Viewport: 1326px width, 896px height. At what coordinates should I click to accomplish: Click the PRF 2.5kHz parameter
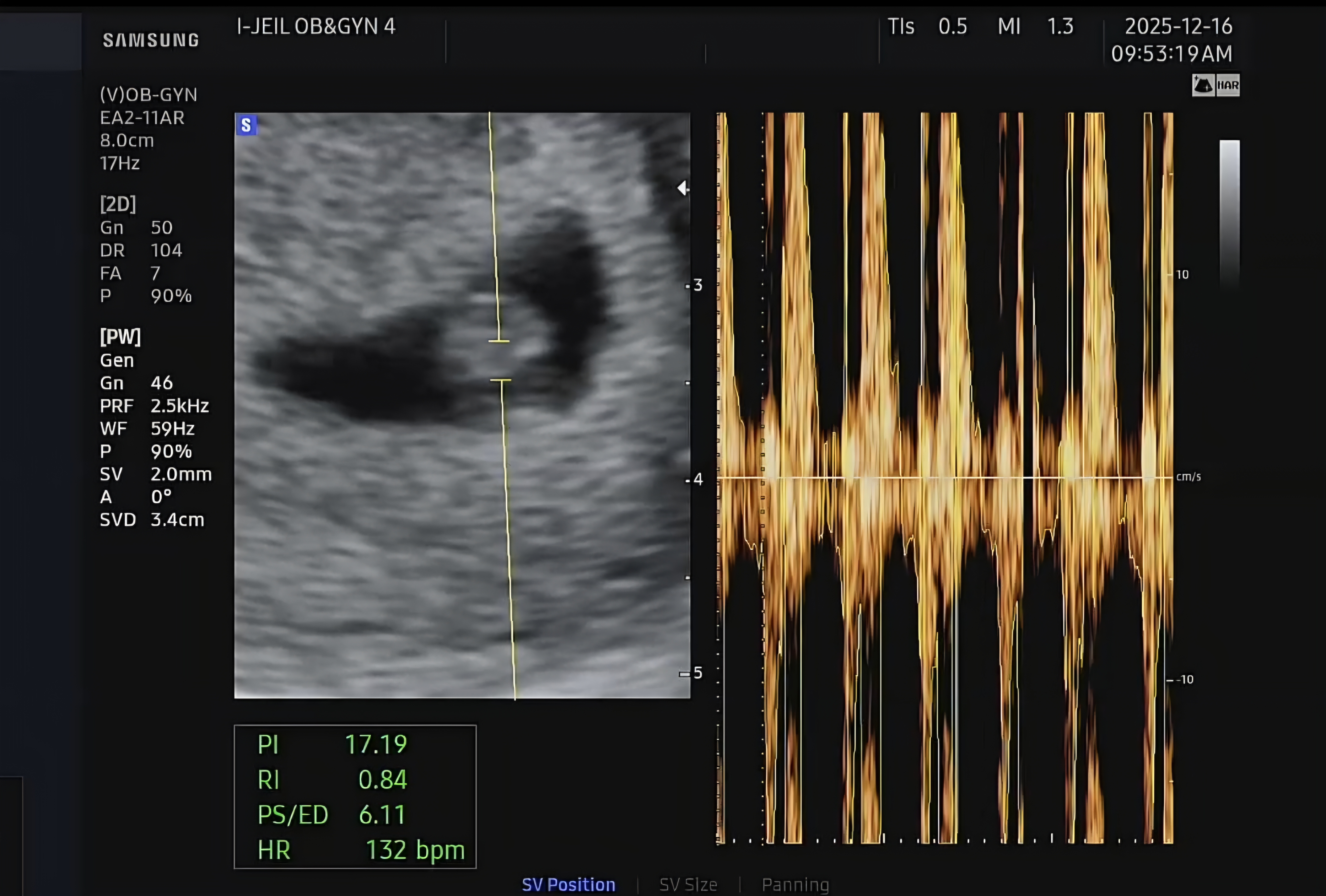(x=154, y=406)
